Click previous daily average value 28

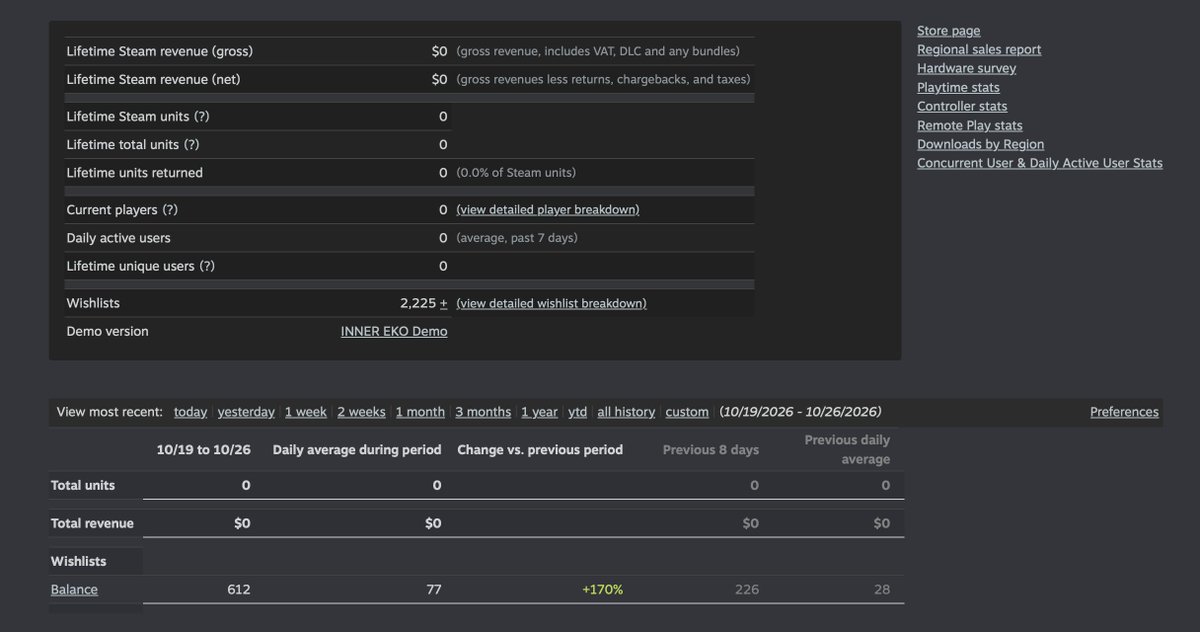tap(882, 590)
